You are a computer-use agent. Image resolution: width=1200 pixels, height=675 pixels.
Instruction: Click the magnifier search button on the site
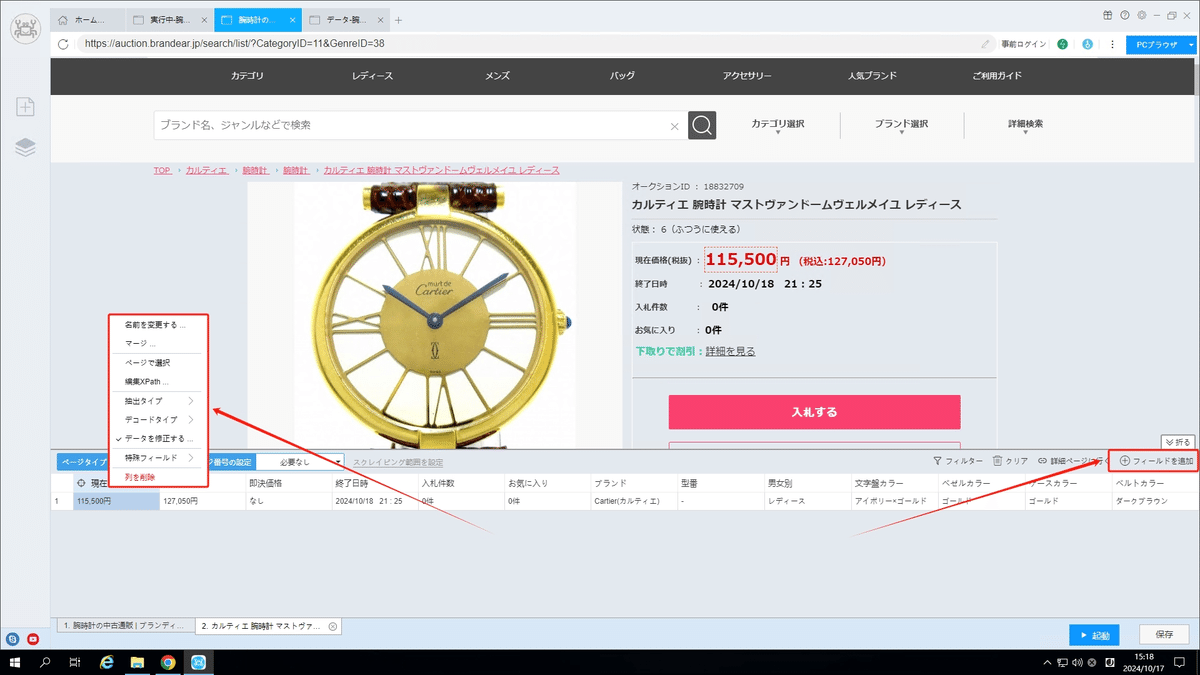(x=703, y=126)
